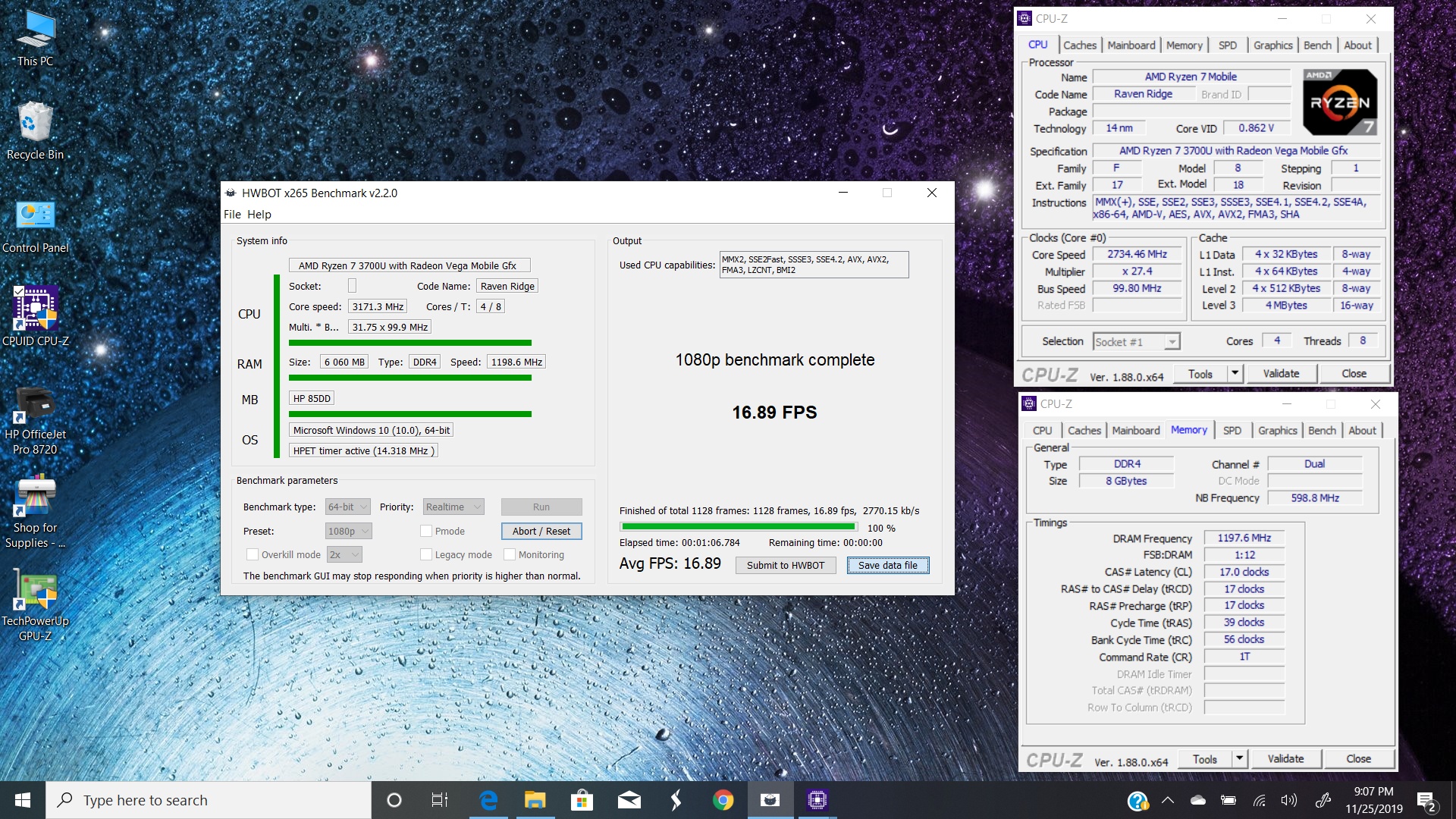Enable the Monitoring checkbox

coord(510,554)
